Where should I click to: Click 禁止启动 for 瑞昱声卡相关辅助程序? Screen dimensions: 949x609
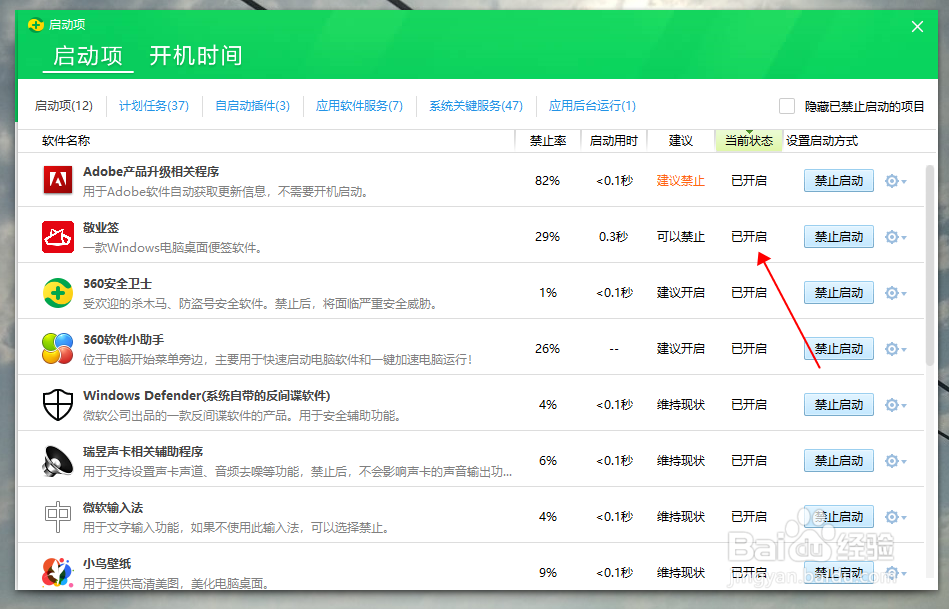[838, 461]
